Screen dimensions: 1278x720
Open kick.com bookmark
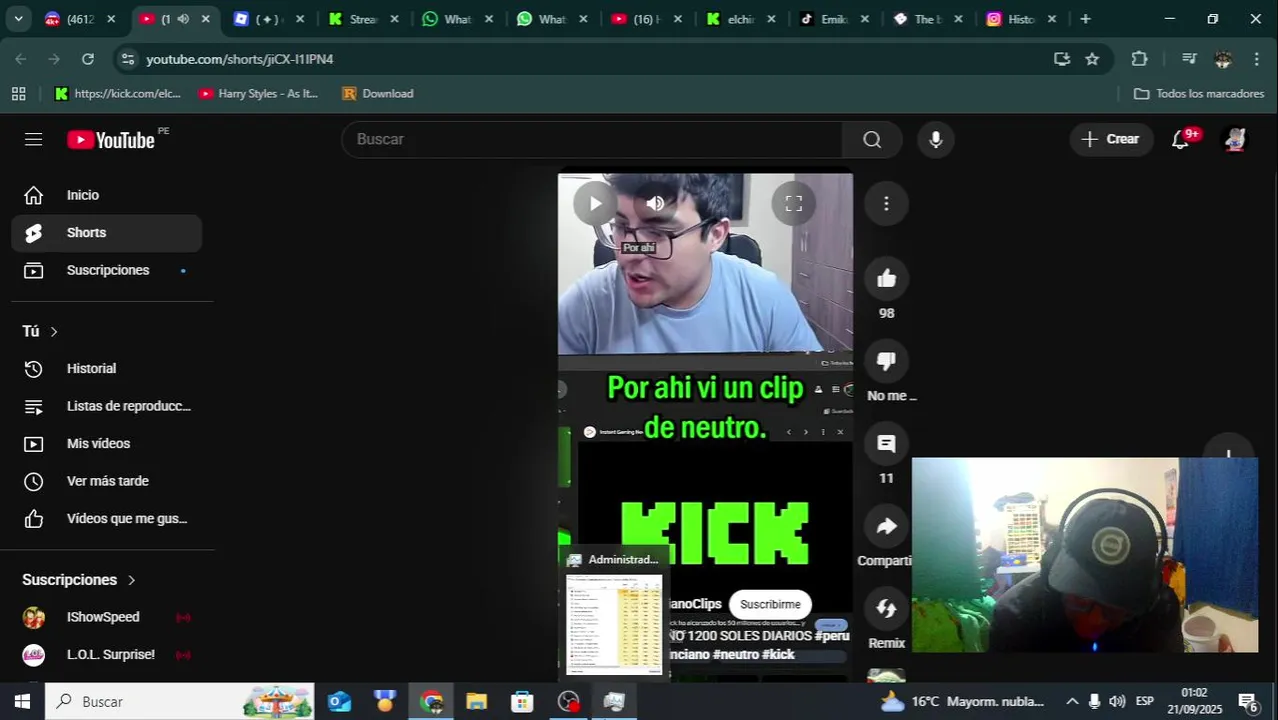[117, 94]
